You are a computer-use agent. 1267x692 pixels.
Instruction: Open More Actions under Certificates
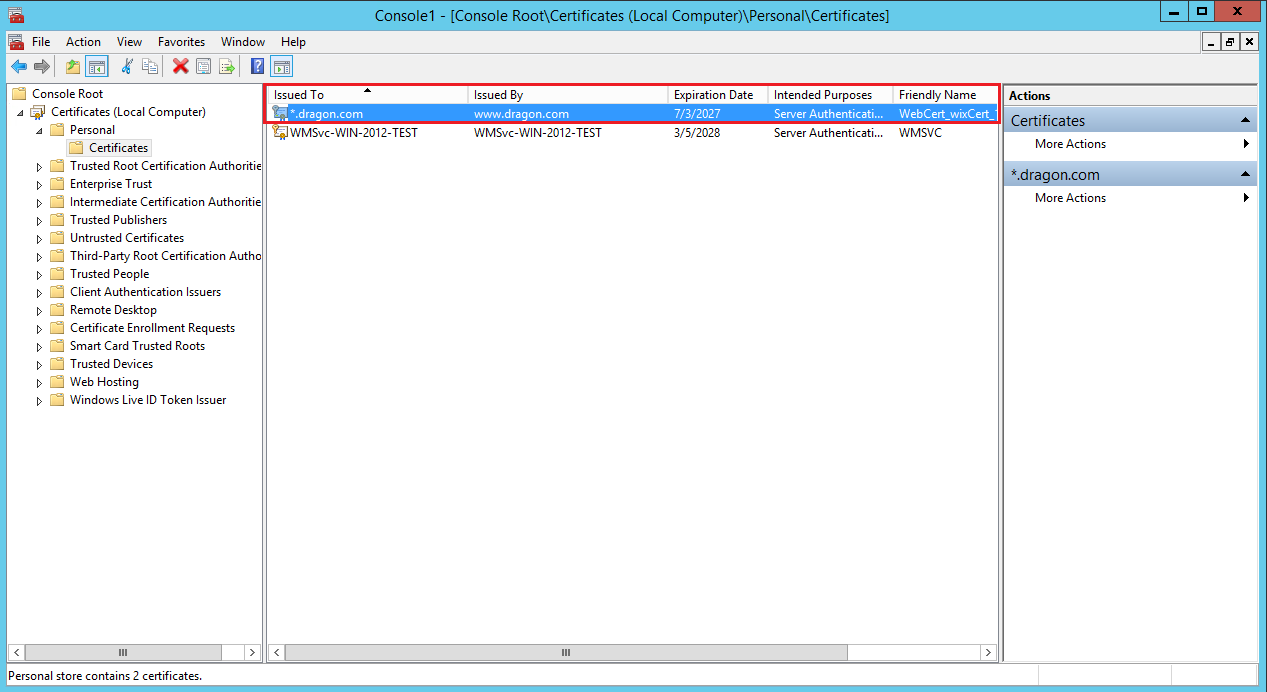click(x=1130, y=144)
